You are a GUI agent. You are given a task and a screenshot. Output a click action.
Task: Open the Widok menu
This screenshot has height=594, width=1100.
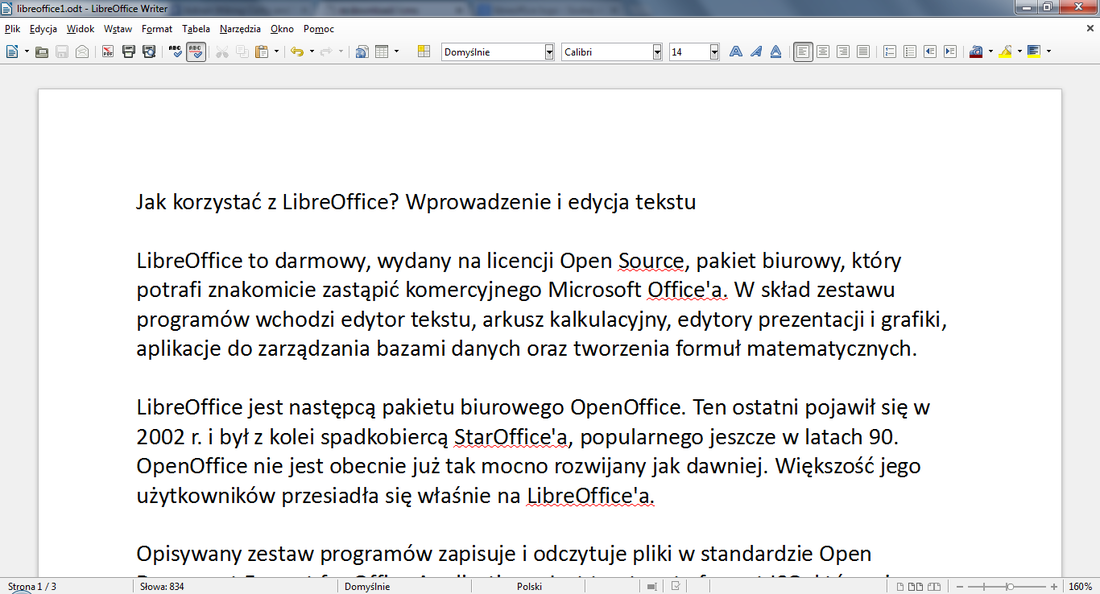(x=80, y=29)
